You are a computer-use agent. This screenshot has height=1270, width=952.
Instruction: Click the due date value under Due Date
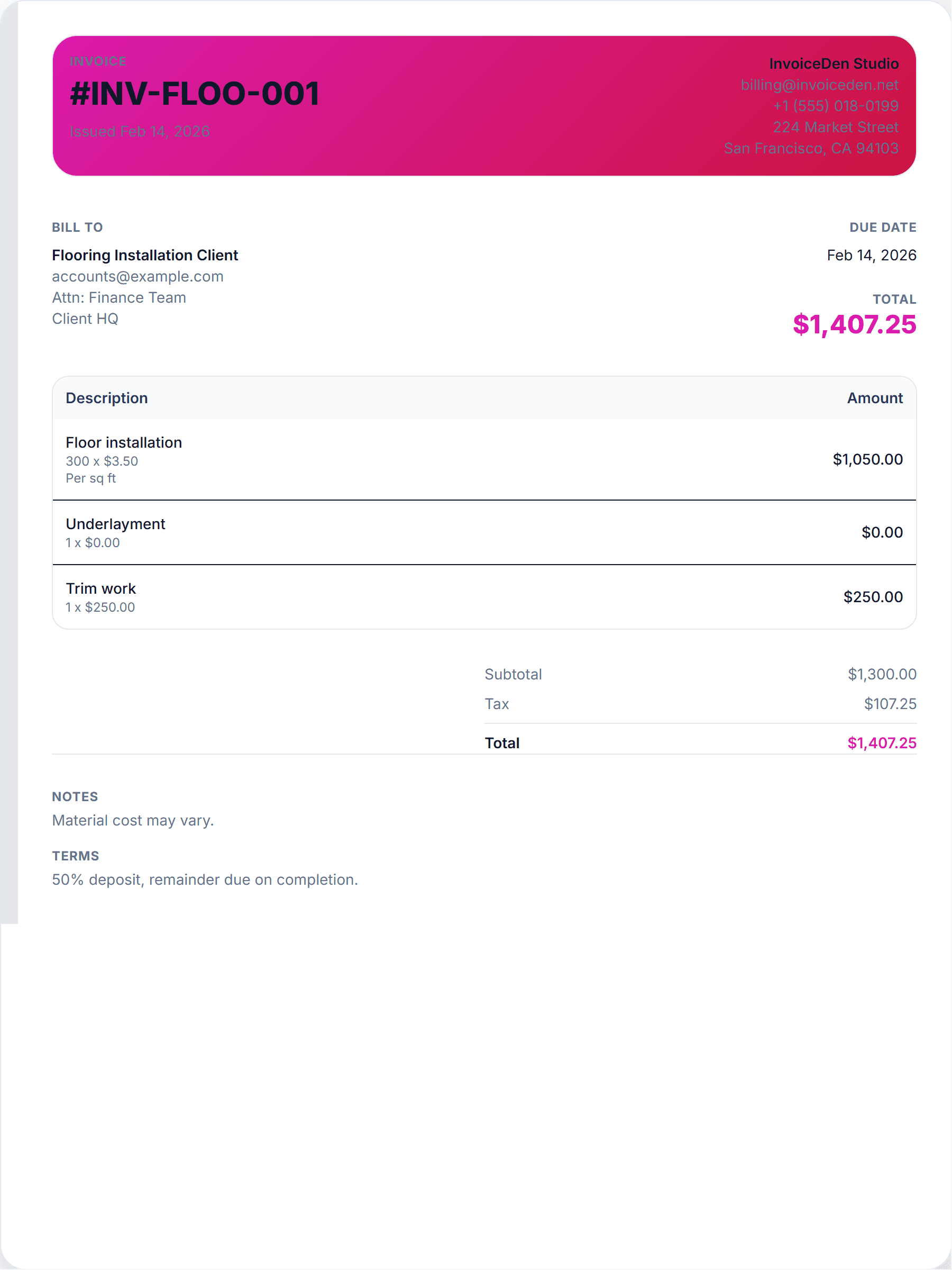point(871,255)
